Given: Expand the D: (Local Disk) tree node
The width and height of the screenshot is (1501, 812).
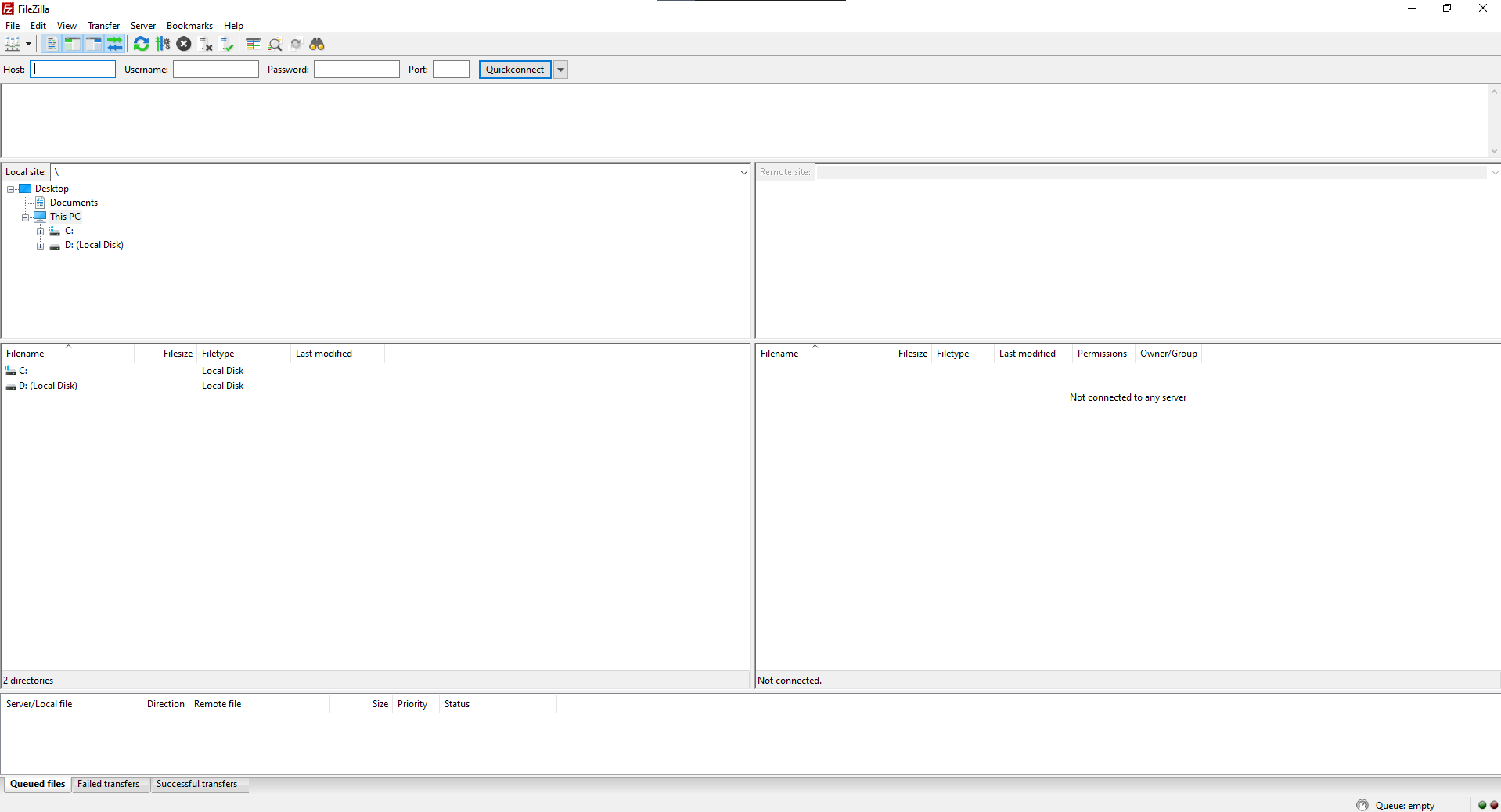Looking at the screenshot, I should coord(41,246).
